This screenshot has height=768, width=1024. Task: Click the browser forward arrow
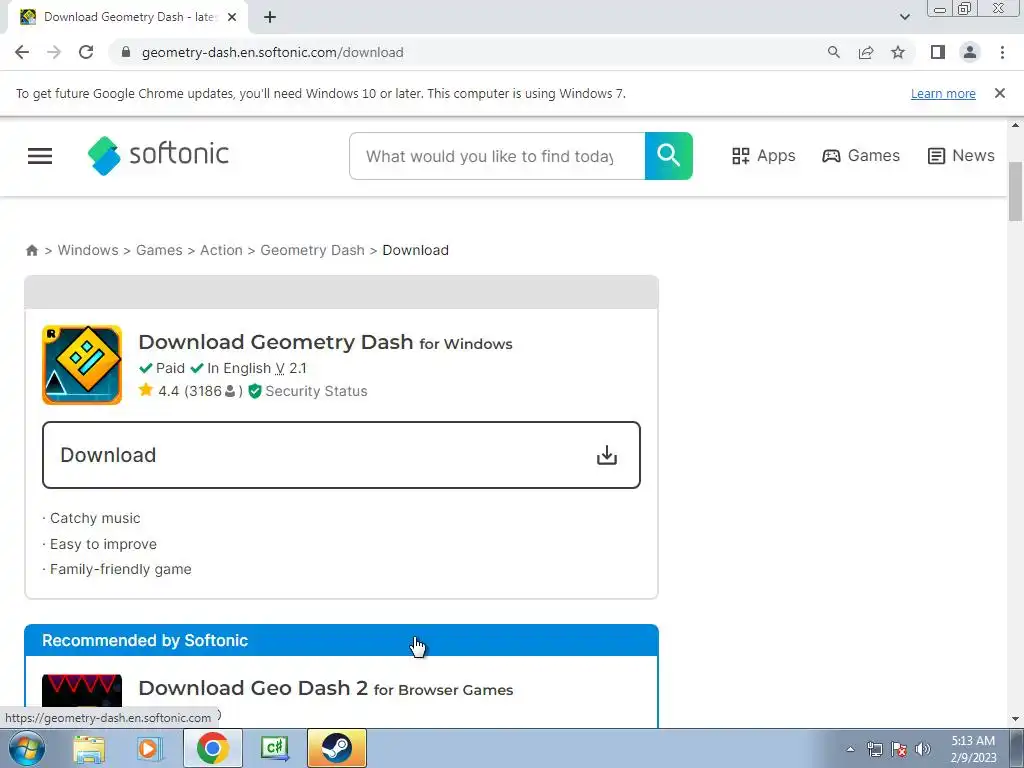point(54,52)
